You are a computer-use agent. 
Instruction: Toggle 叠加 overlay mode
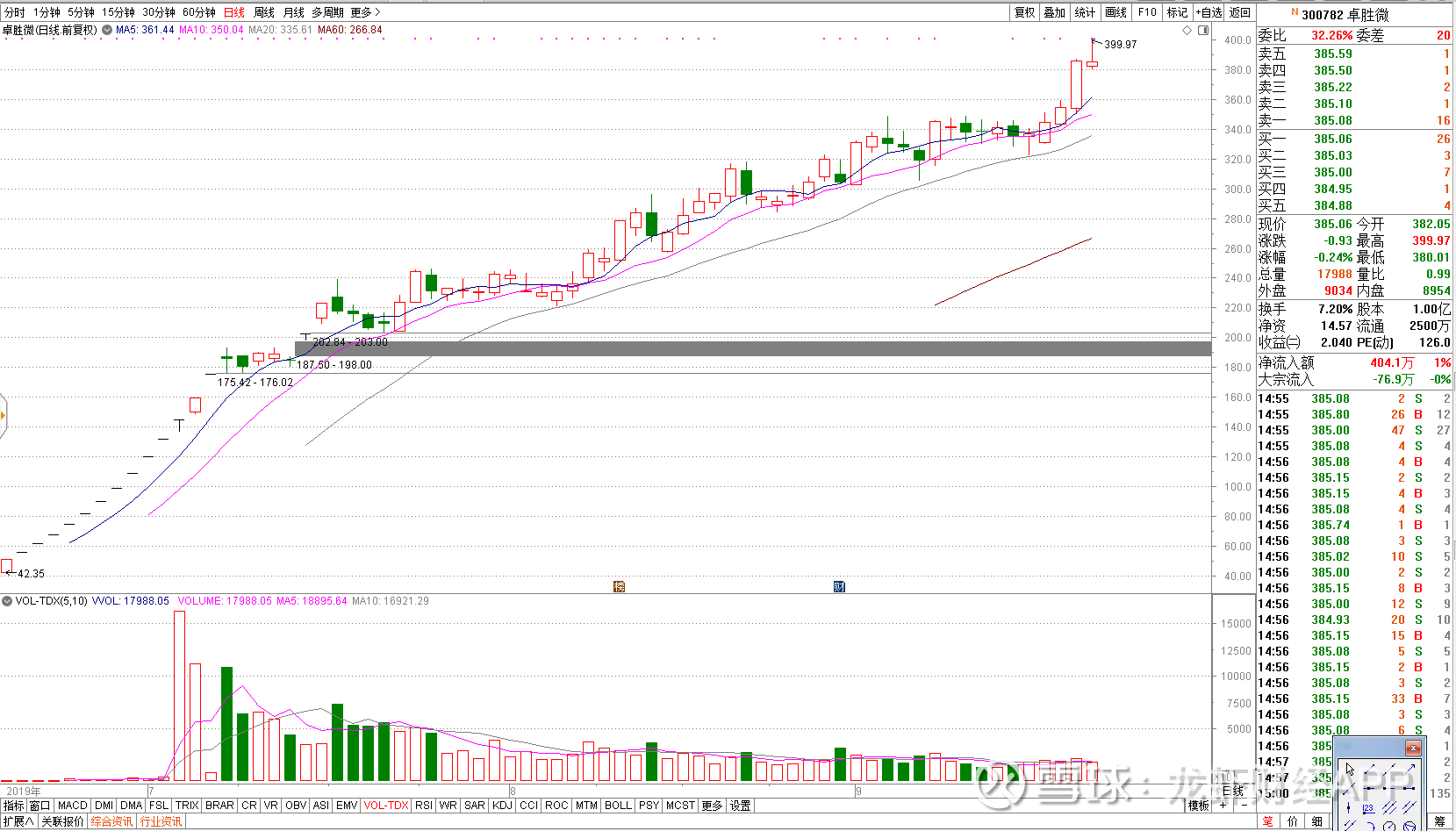tap(1054, 12)
